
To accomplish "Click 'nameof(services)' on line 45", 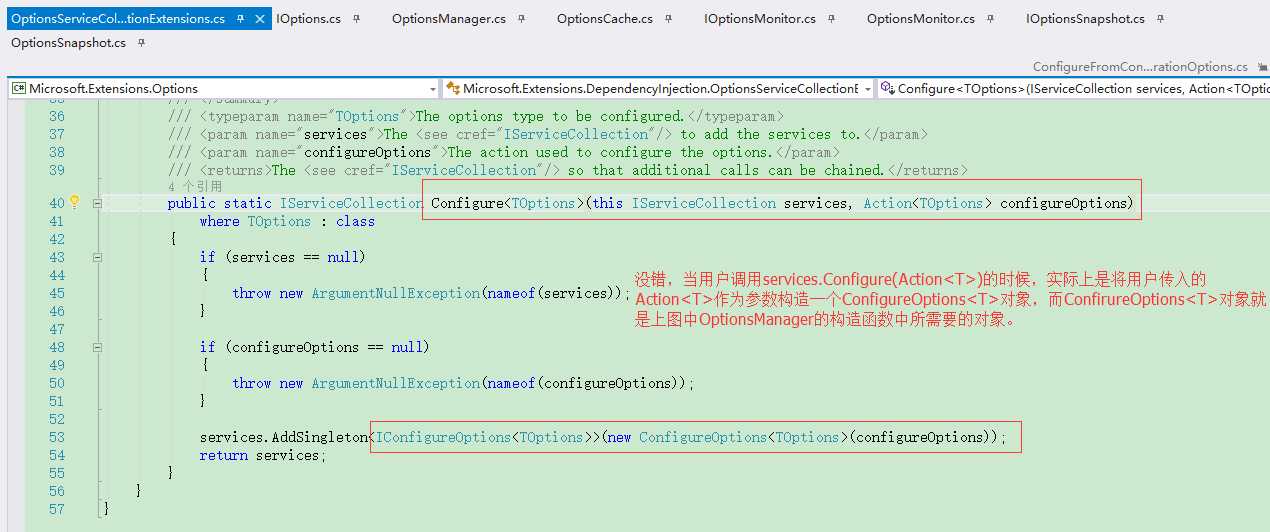I will click(x=551, y=293).
